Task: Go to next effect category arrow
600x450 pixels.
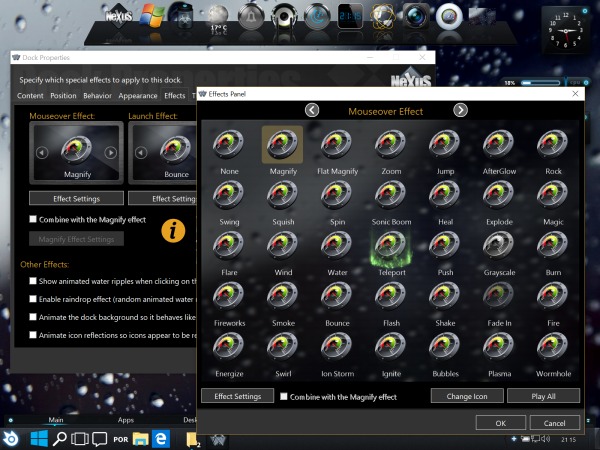Action: (460, 110)
